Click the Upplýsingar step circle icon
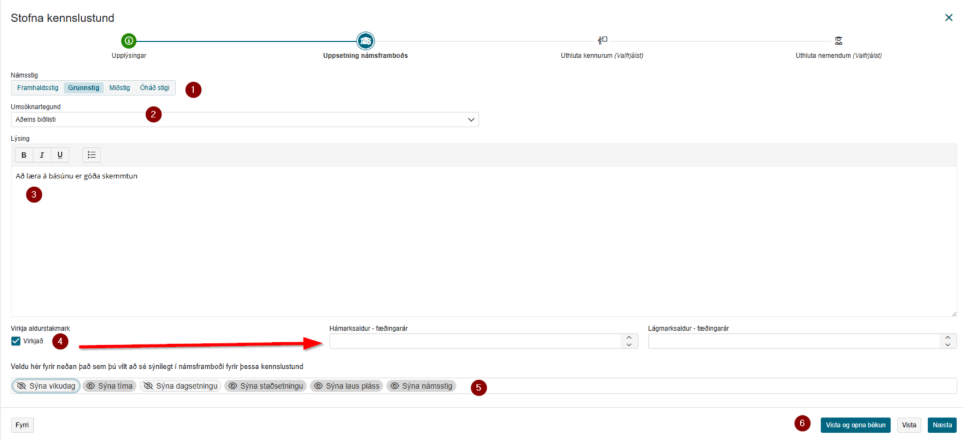Image resolution: width=963 pixels, height=441 pixels. (128, 41)
